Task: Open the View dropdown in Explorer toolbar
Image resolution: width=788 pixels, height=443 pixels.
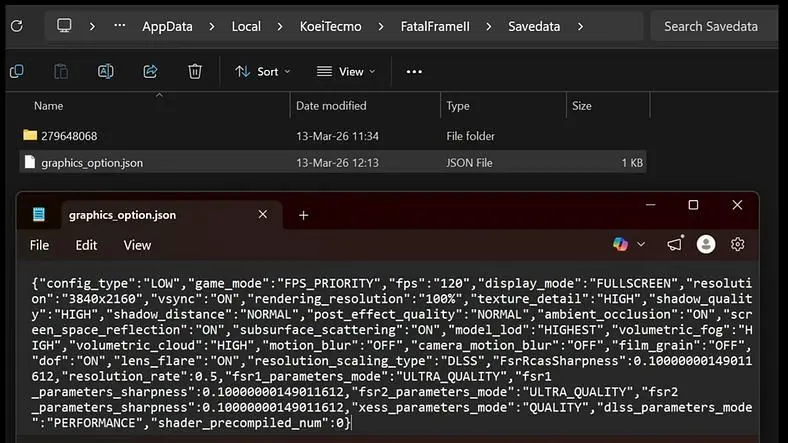Action: click(346, 72)
